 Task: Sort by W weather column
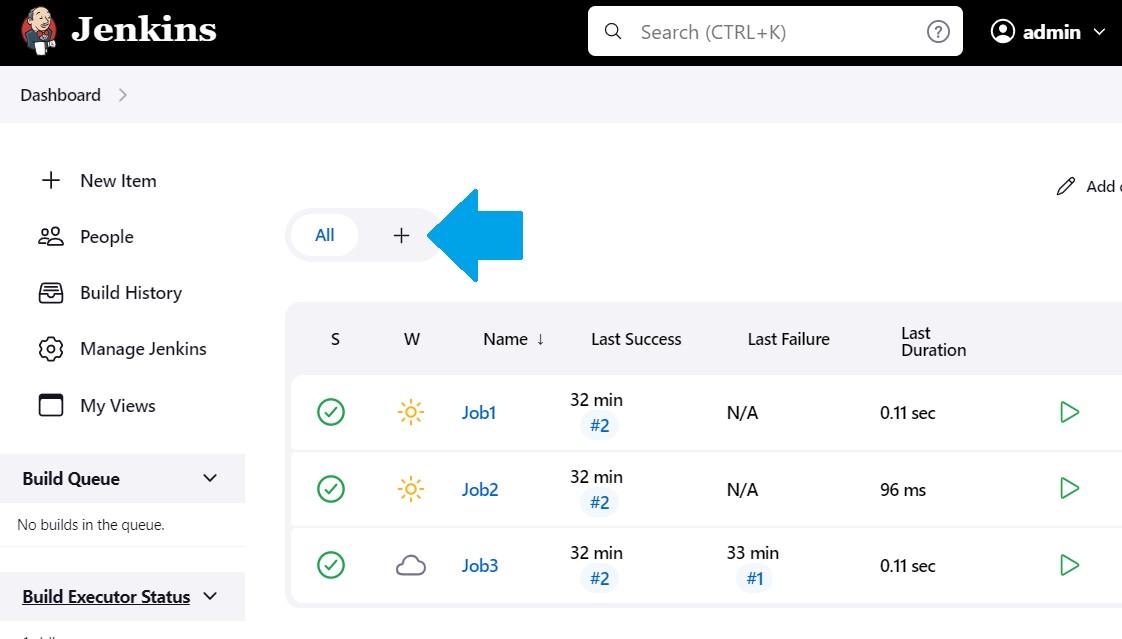pos(411,339)
